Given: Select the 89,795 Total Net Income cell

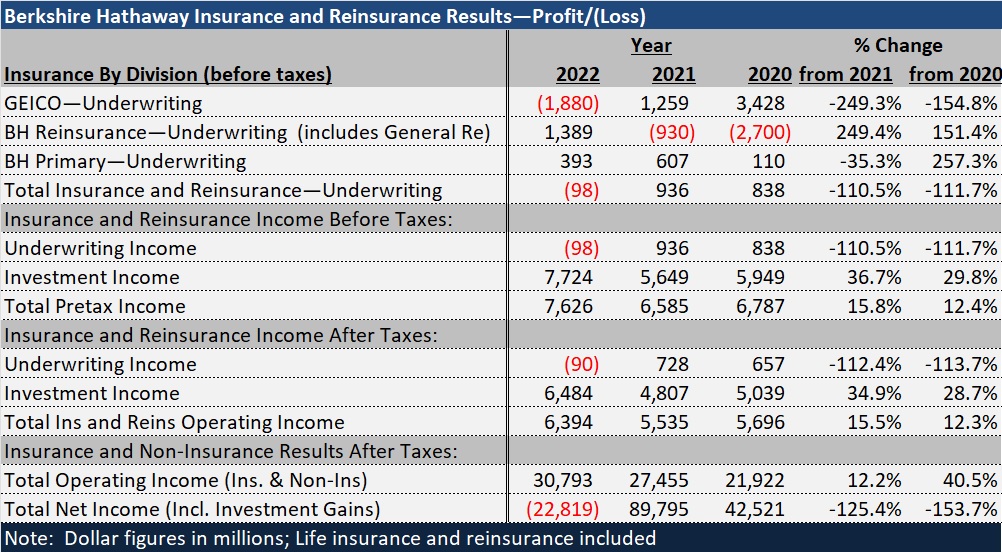Looking at the screenshot, I should (x=662, y=509).
